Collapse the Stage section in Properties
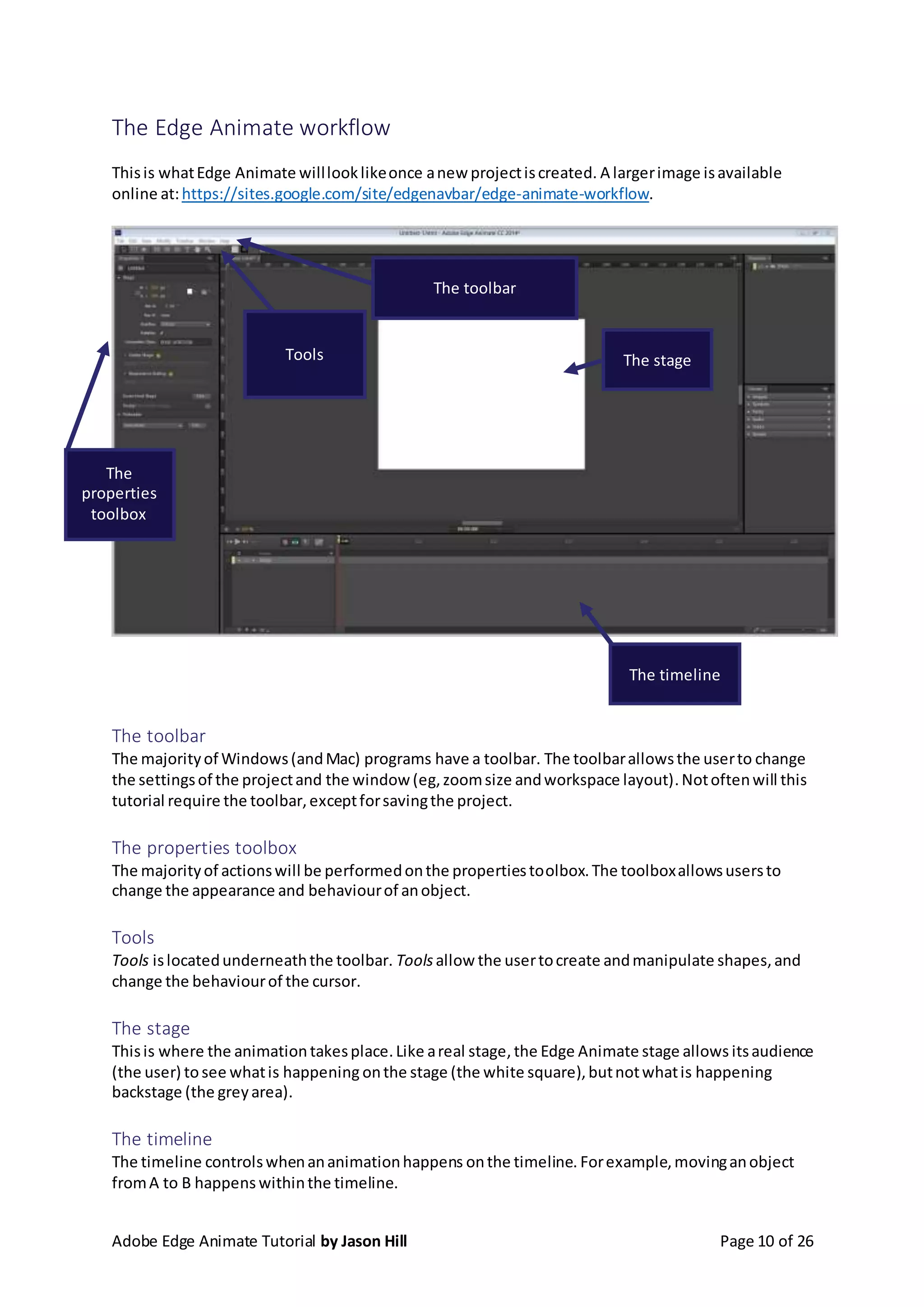Viewport: 924px width, 1307px height. (118, 278)
